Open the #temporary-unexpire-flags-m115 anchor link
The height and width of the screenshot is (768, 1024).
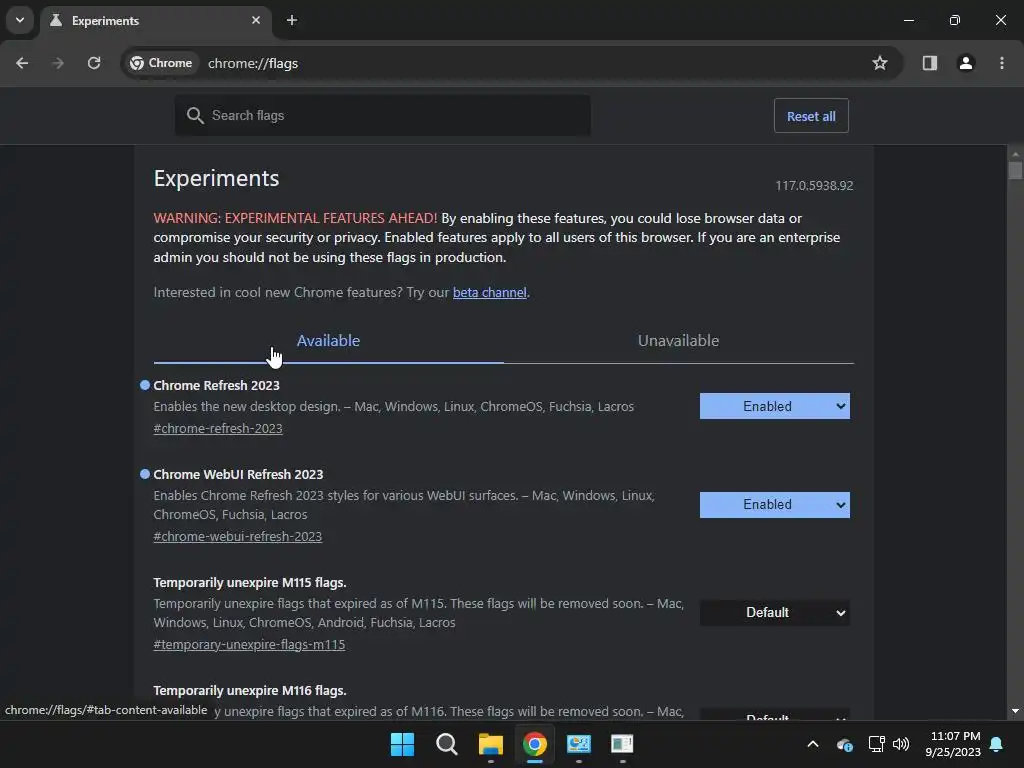coord(249,645)
